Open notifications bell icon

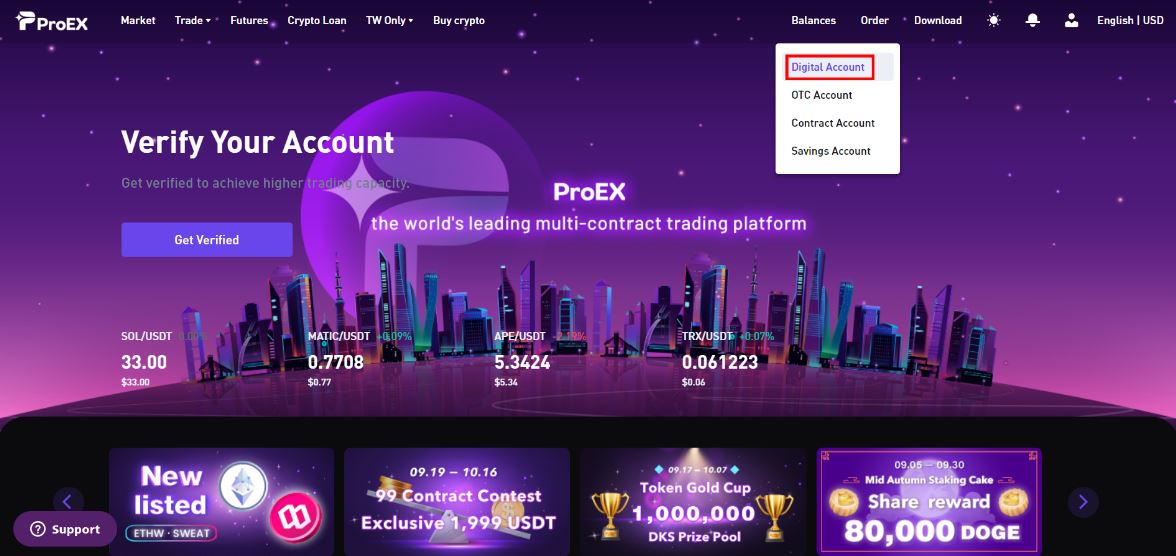tap(1033, 20)
